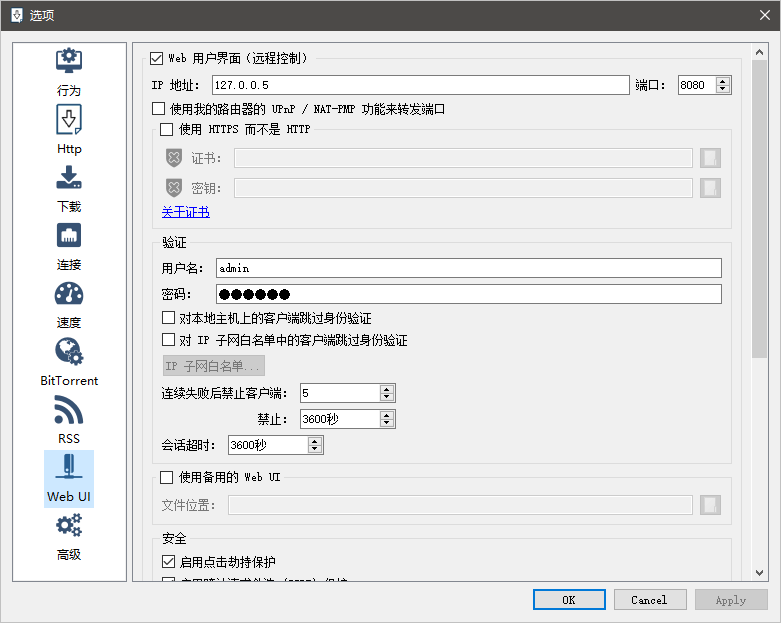
Task: Click the shield icon beside 证书
Action: 173,158
